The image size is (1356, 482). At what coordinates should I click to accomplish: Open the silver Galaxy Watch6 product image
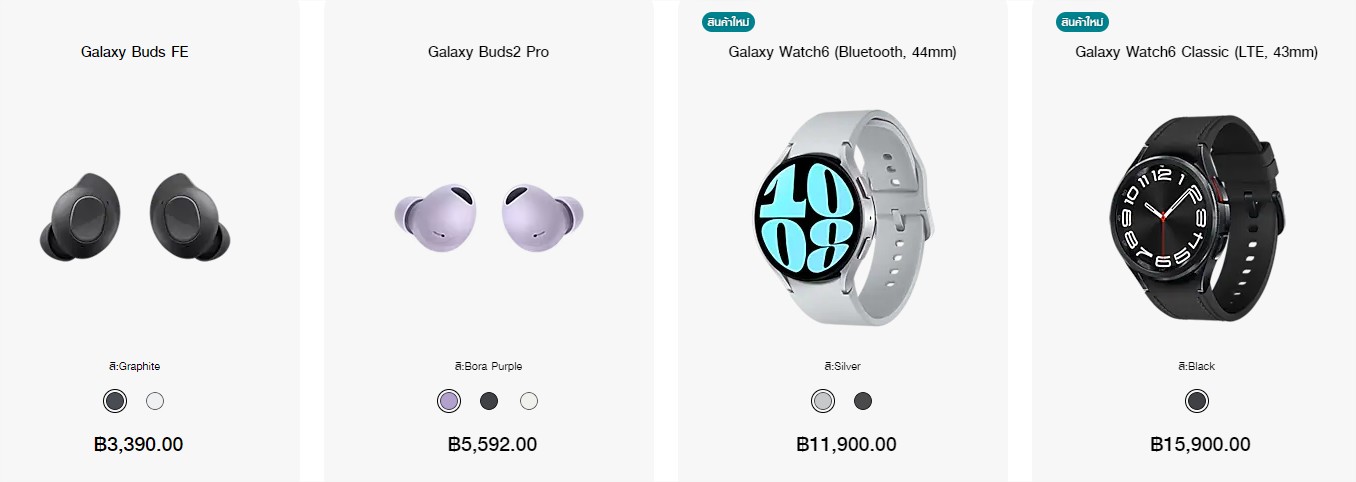click(843, 216)
